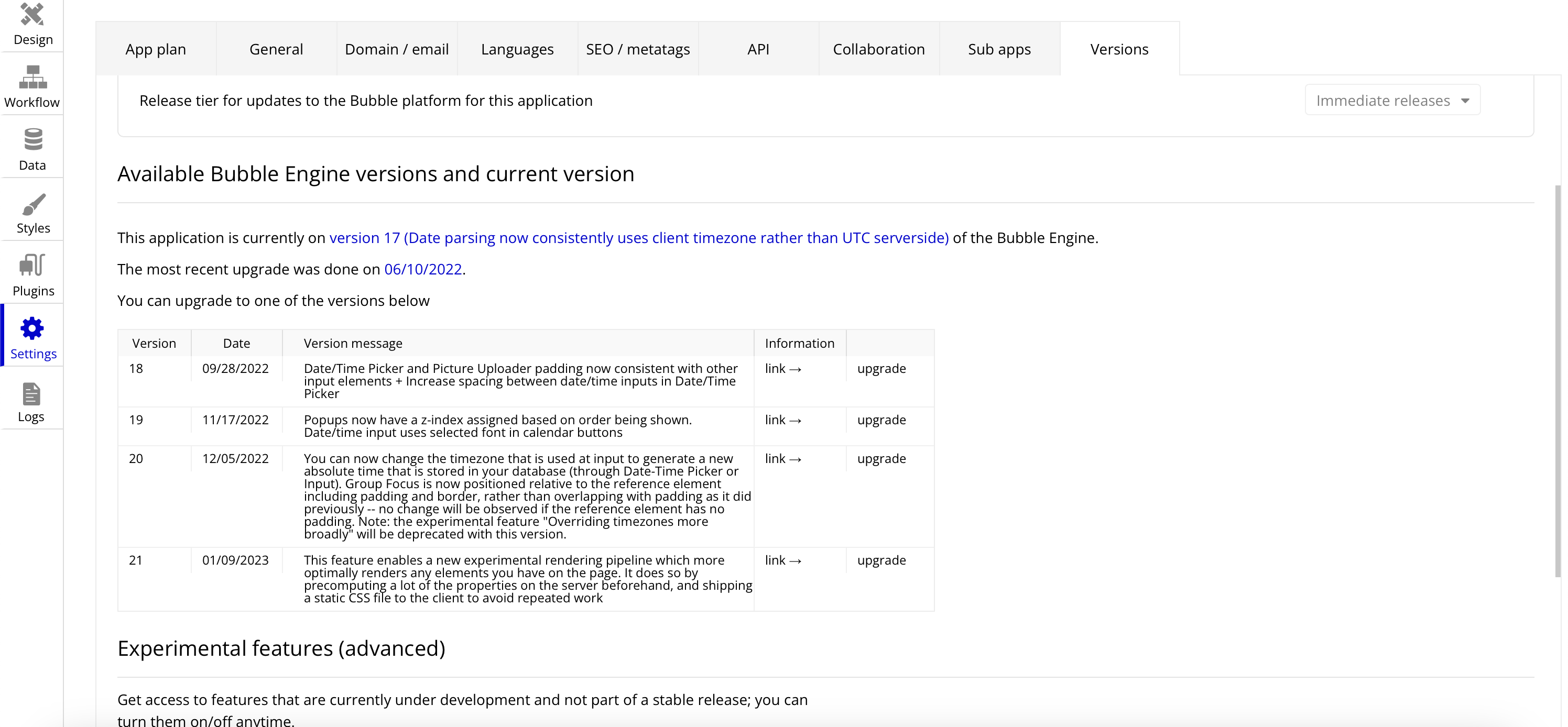Open the Domain / email tab

tap(397, 49)
